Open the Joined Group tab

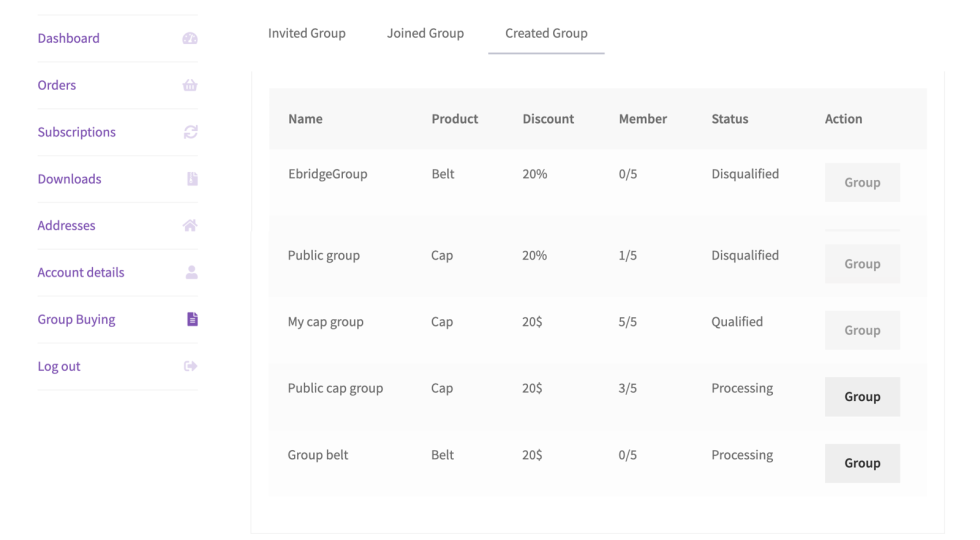click(x=425, y=33)
